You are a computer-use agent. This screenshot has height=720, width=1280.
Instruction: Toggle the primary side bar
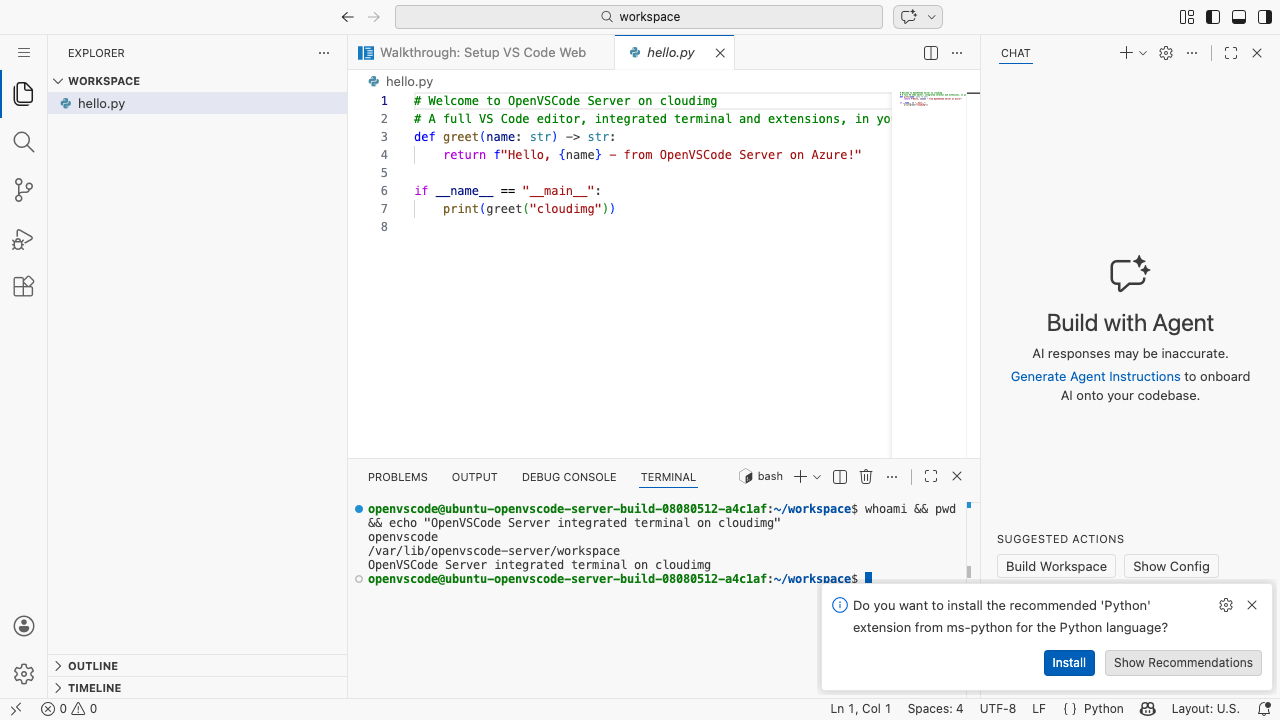click(1213, 17)
